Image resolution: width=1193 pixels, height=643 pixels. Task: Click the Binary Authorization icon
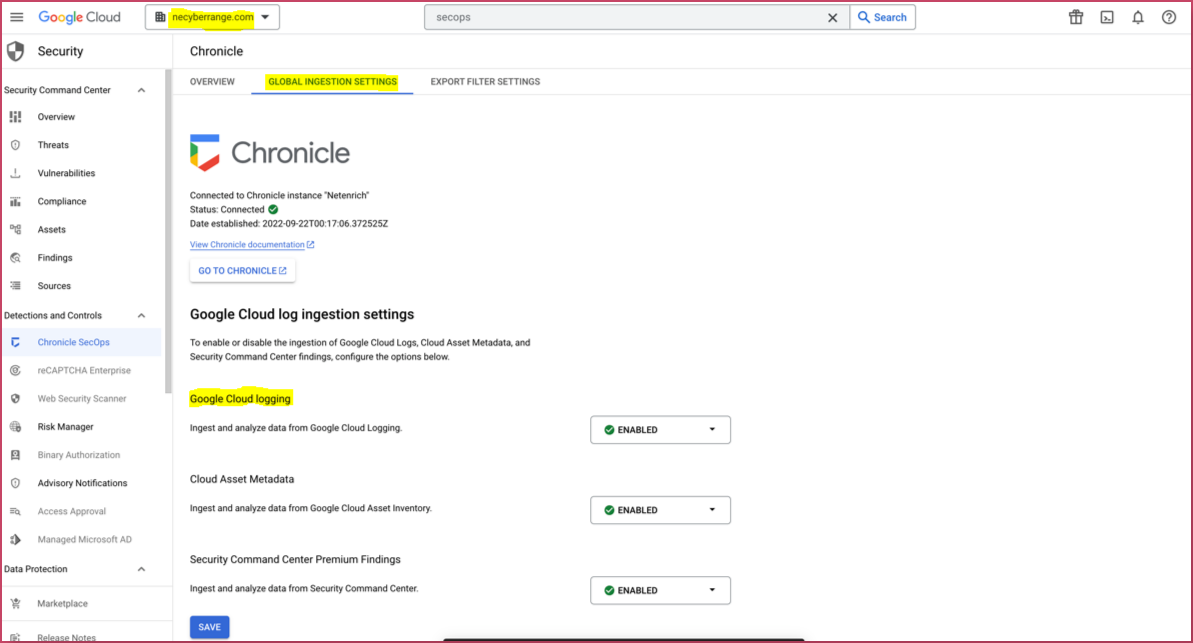(15, 455)
